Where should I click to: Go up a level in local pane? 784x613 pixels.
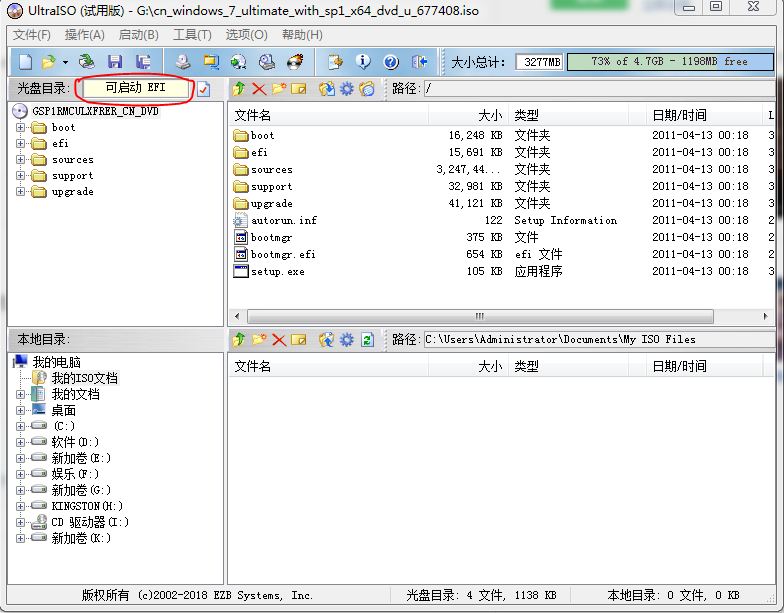click(x=238, y=340)
